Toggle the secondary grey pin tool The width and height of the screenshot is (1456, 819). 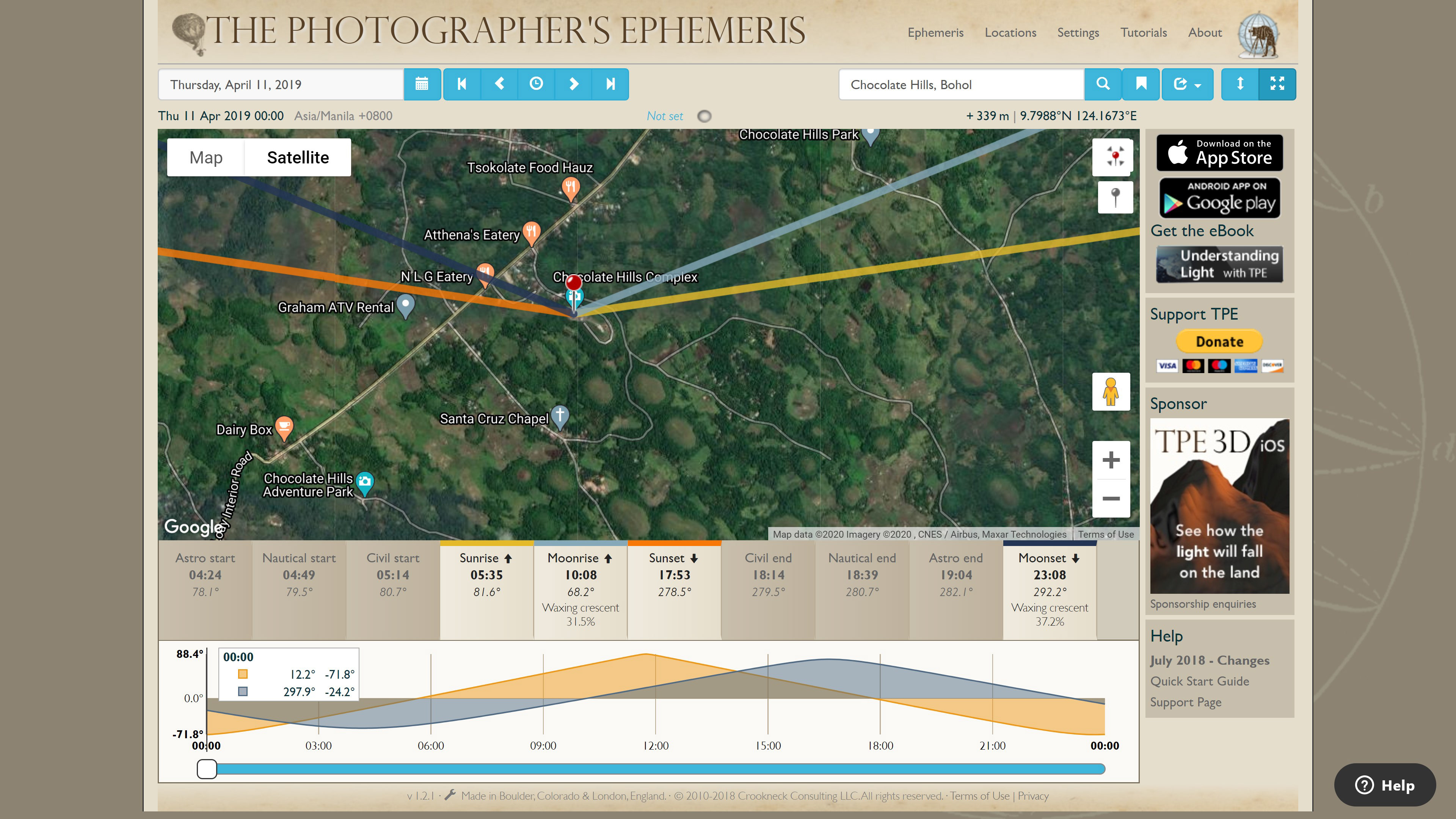(1115, 197)
